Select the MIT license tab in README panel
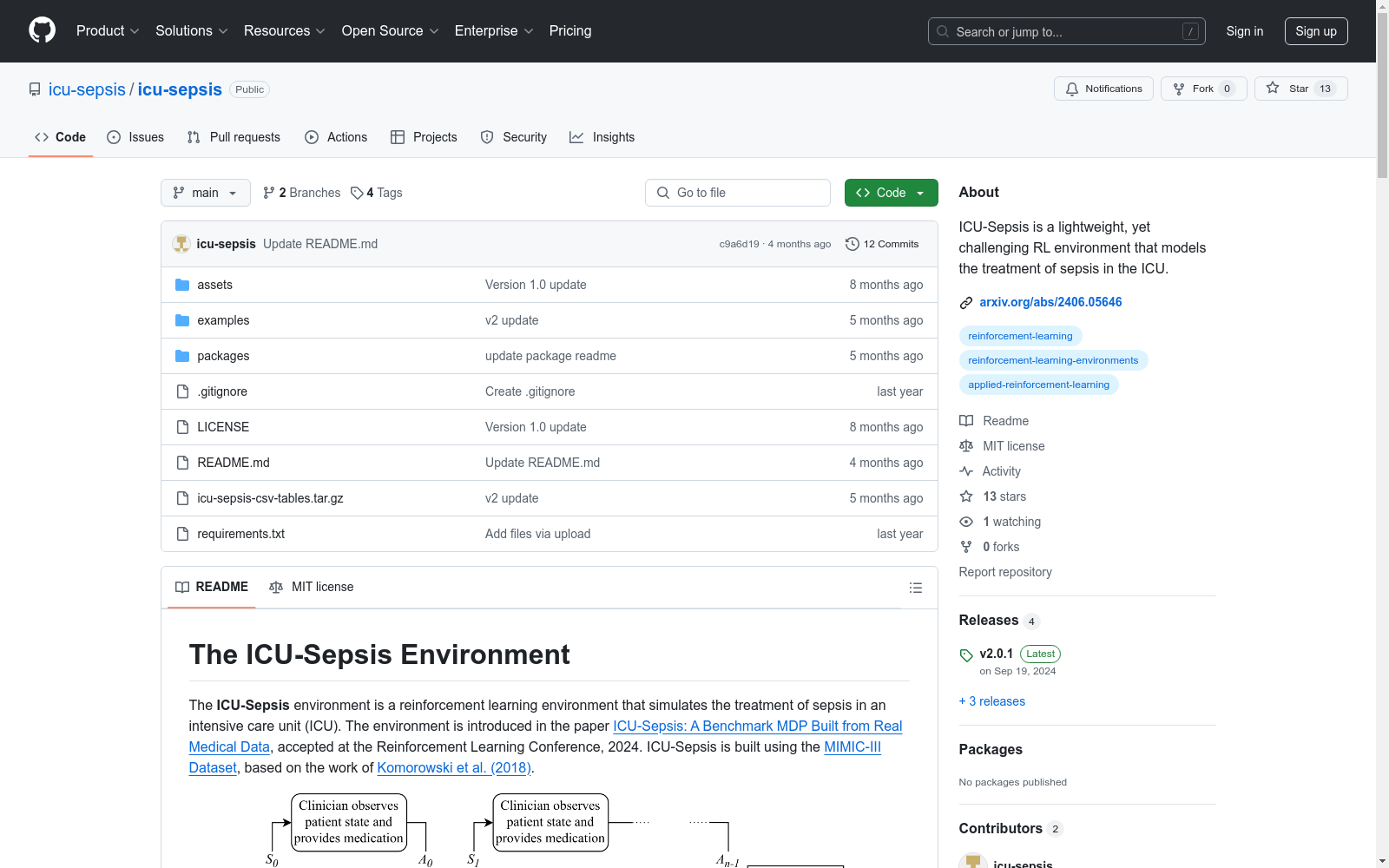Image resolution: width=1389 pixels, height=868 pixels. [x=312, y=587]
